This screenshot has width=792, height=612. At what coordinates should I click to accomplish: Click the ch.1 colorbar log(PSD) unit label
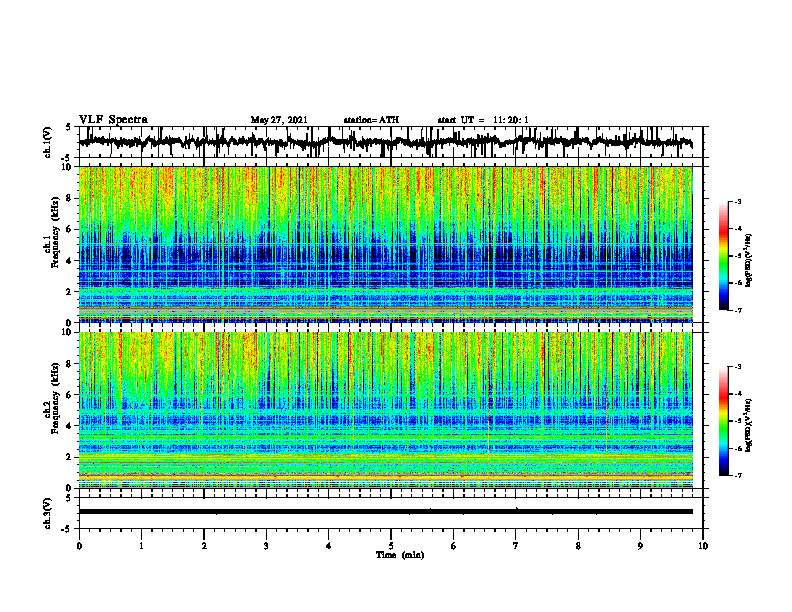coord(749,260)
